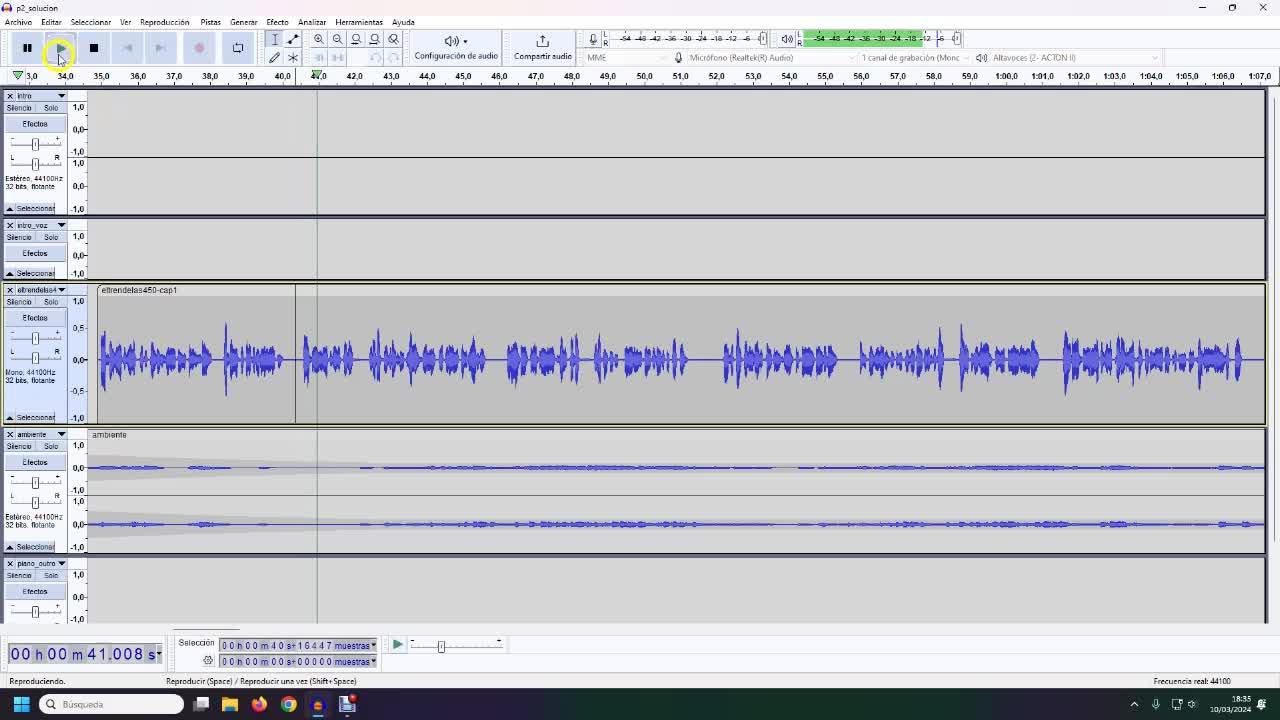Open the 'ambiente' track dropdown menu
Image resolution: width=1280 pixels, height=720 pixels.
click(61, 435)
